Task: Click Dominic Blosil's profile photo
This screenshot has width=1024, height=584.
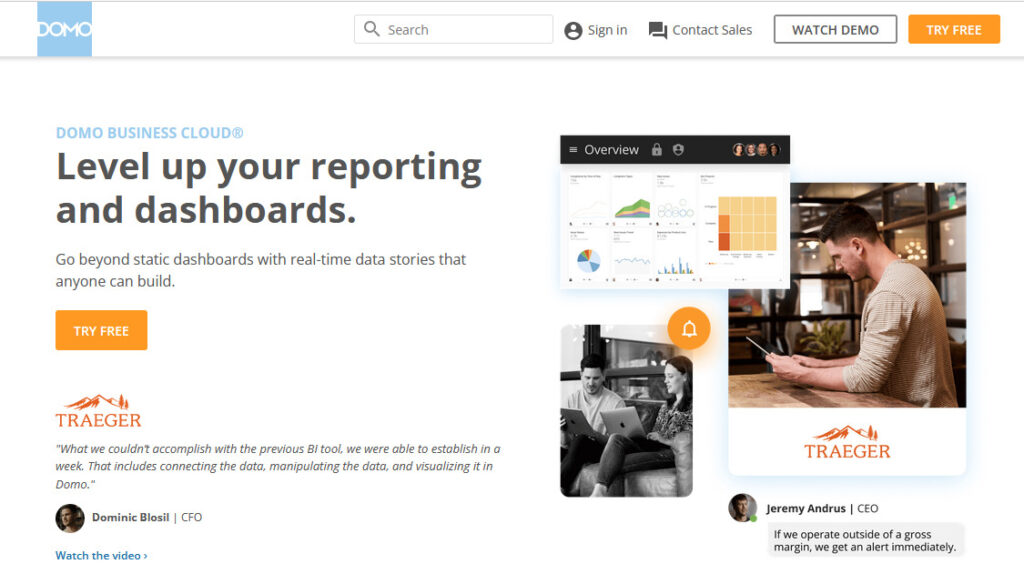Action: point(70,518)
